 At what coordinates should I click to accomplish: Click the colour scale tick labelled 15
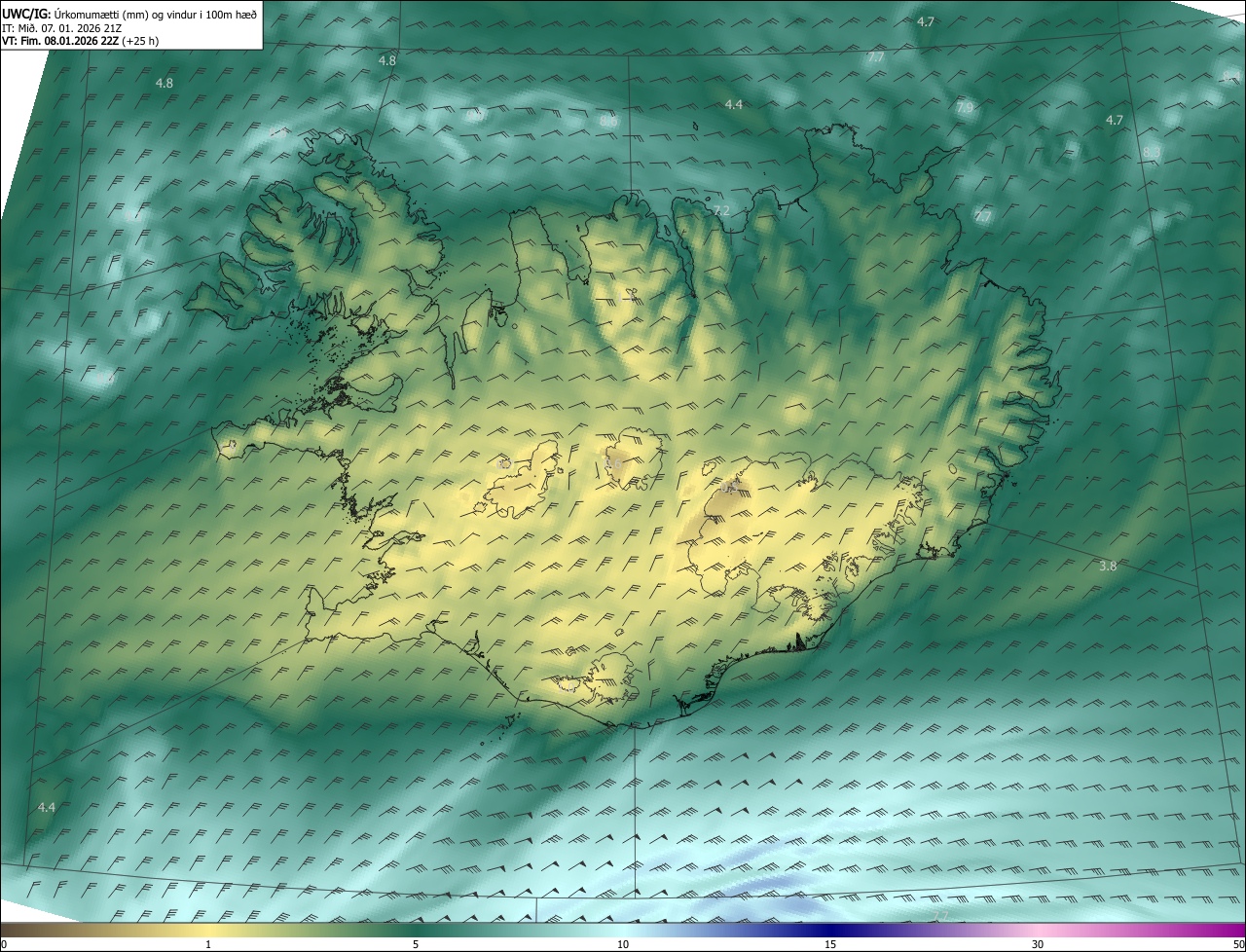pos(830,944)
